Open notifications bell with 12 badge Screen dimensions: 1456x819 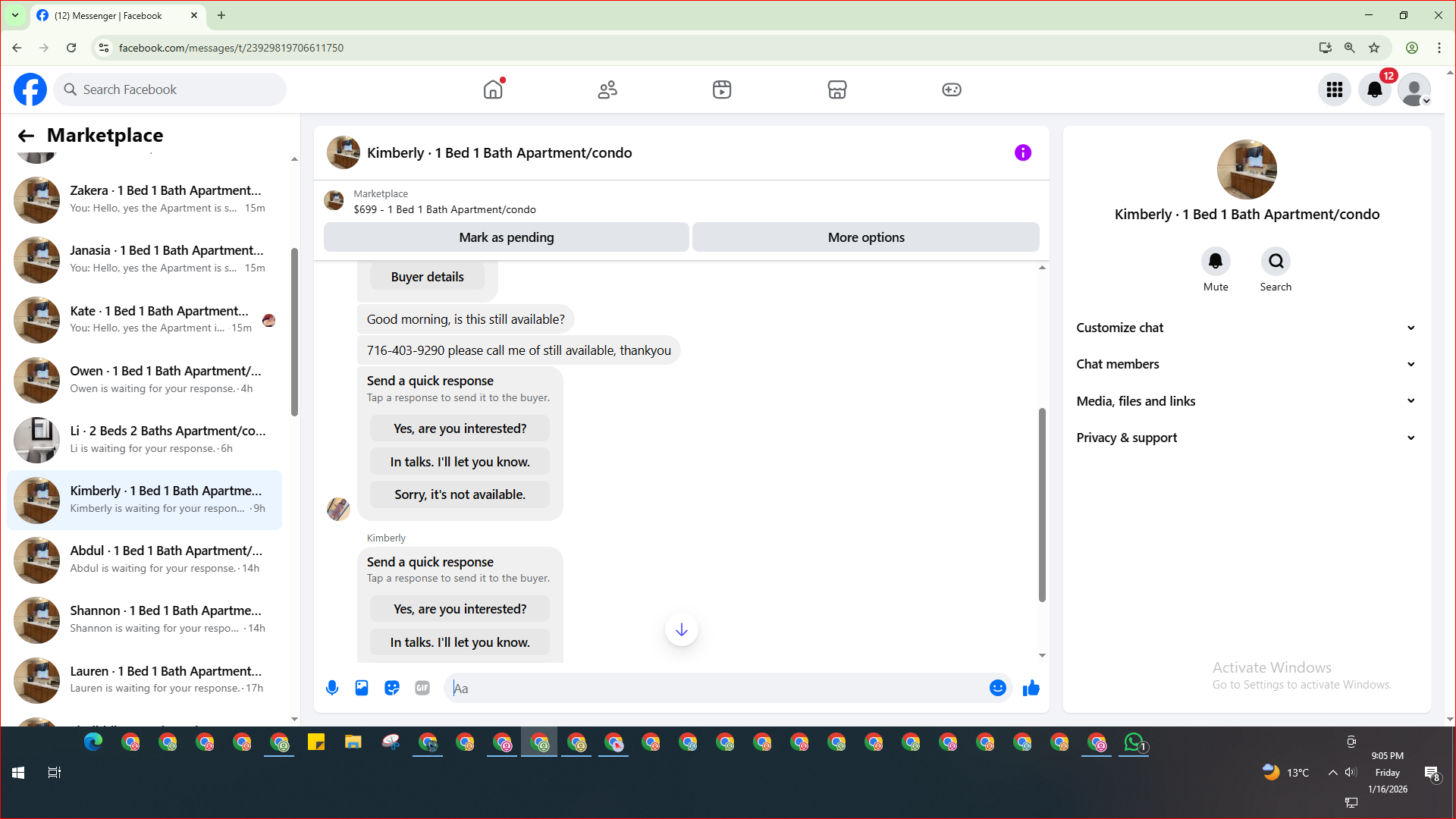[1374, 89]
